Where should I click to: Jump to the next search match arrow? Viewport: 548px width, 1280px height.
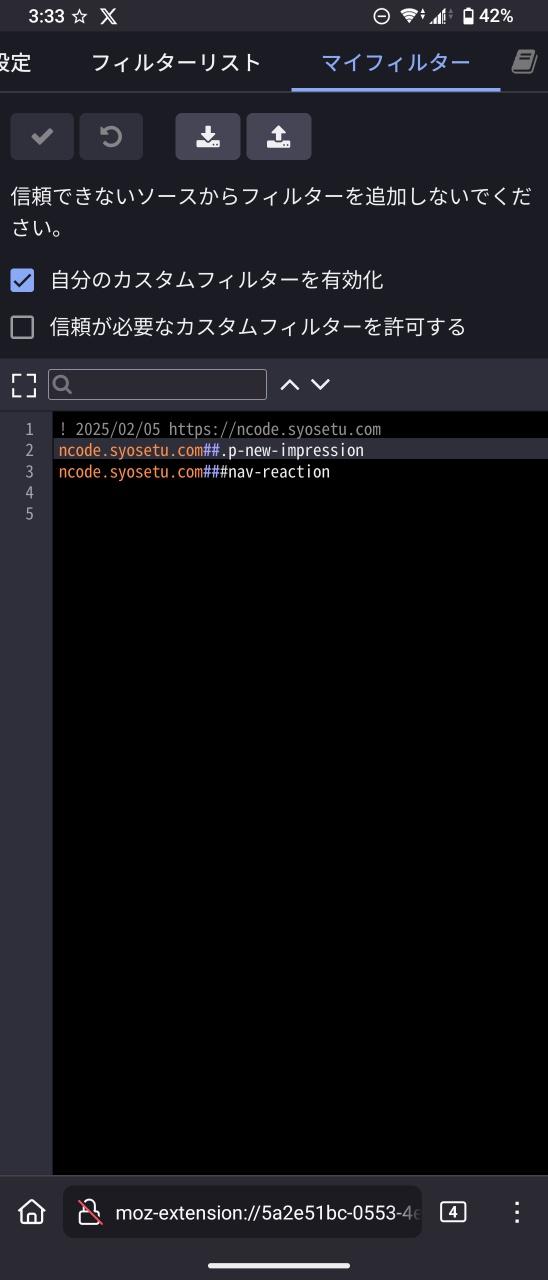point(320,384)
